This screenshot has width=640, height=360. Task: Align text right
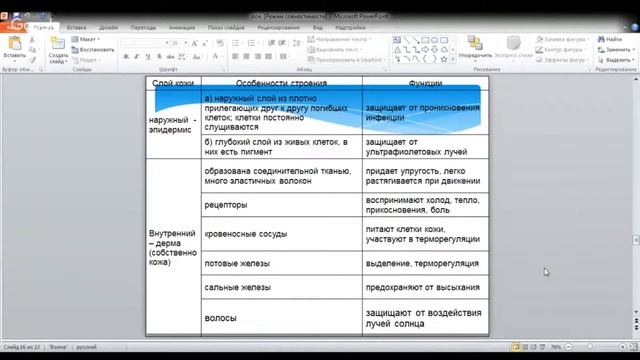tap(258, 57)
